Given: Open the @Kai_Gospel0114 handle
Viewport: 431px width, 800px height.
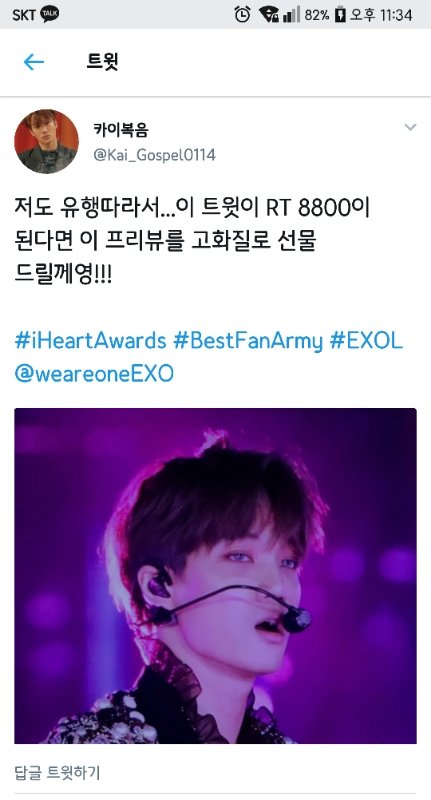Looking at the screenshot, I should click(155, 155).
